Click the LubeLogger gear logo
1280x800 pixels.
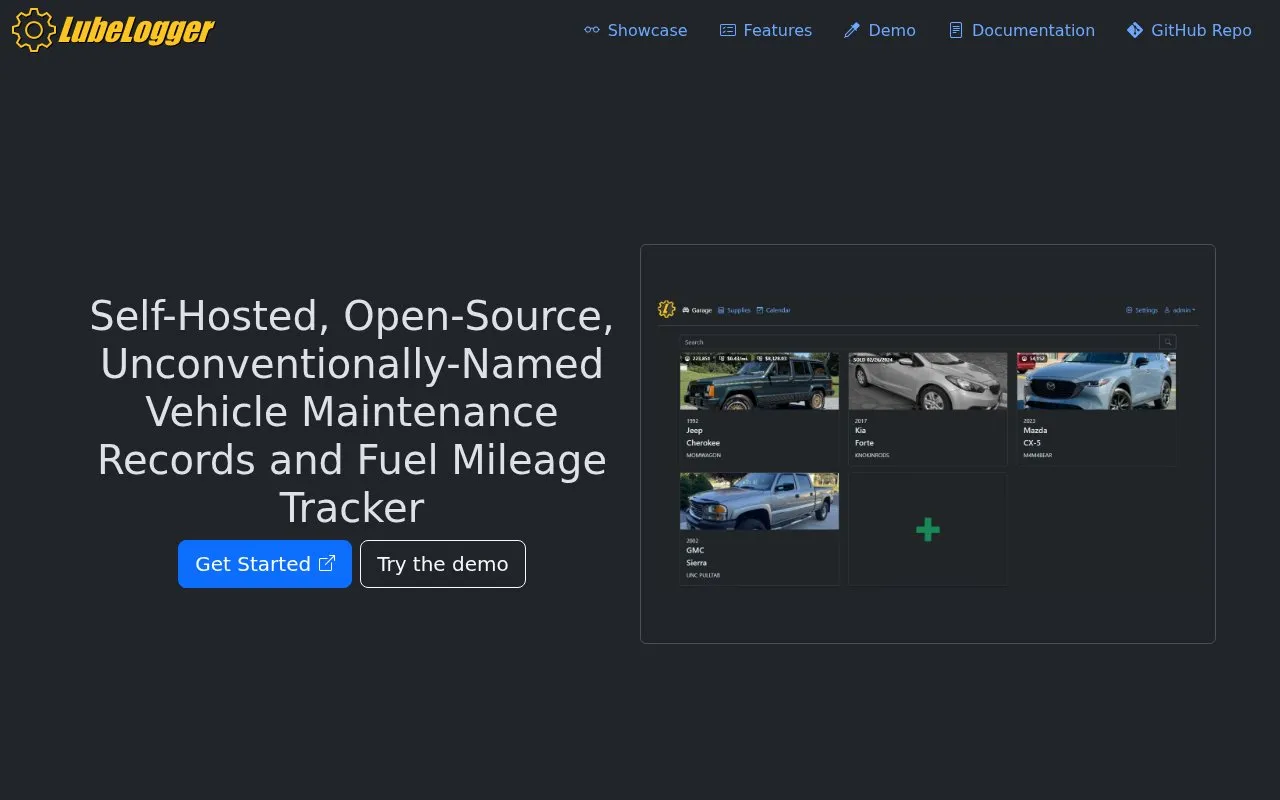pos(113,30)
